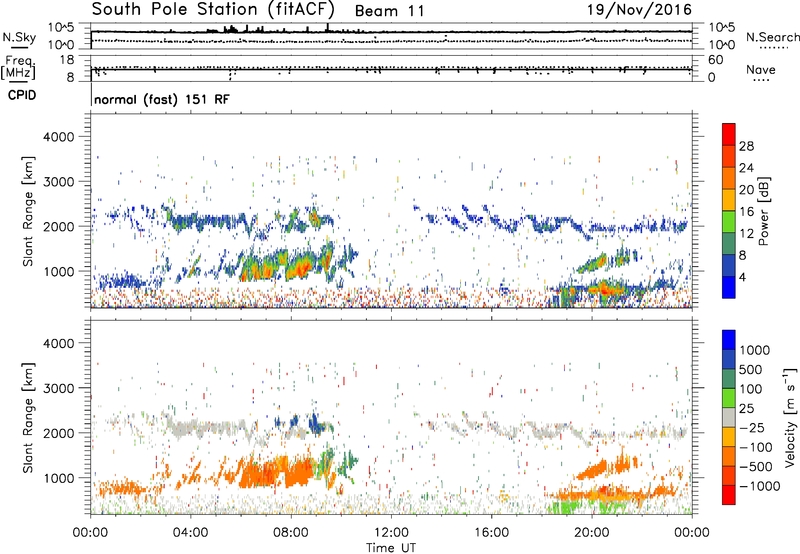Click the "500" velocity colorbar value
The image size is (800, 554).
pos(751,369)
